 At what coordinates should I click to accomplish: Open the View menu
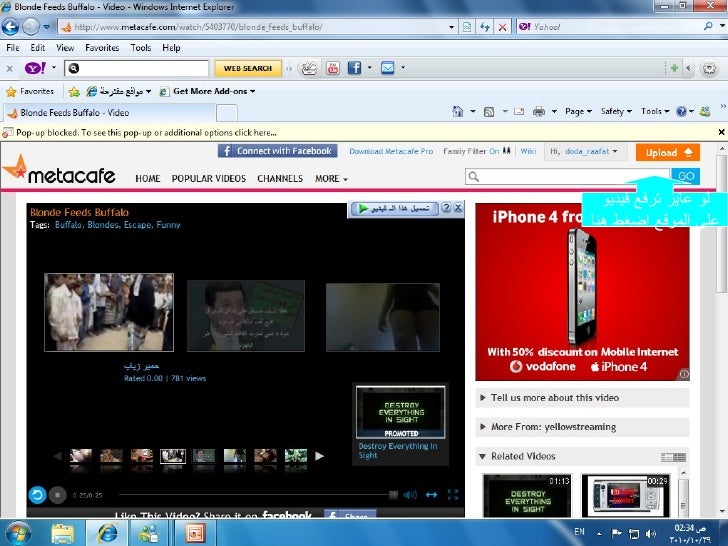(65, 48)
